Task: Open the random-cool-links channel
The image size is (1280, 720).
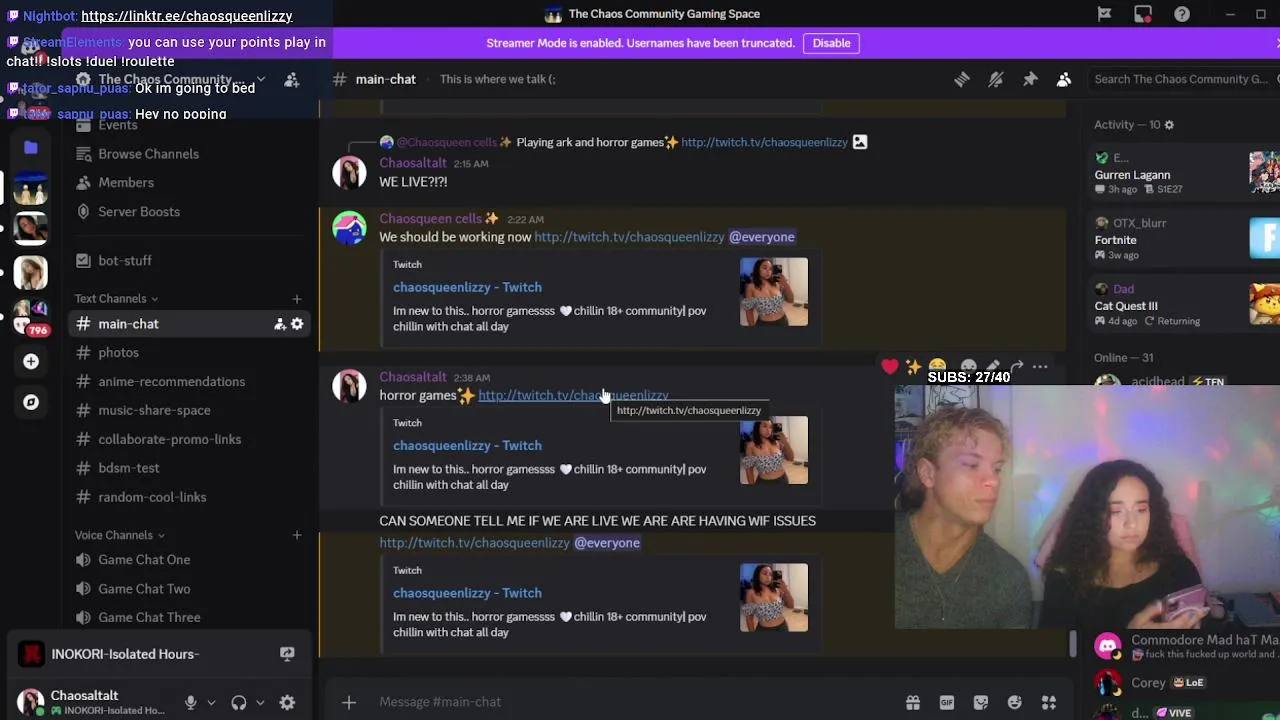Action: pyautogui.click(x=152, y=498)
